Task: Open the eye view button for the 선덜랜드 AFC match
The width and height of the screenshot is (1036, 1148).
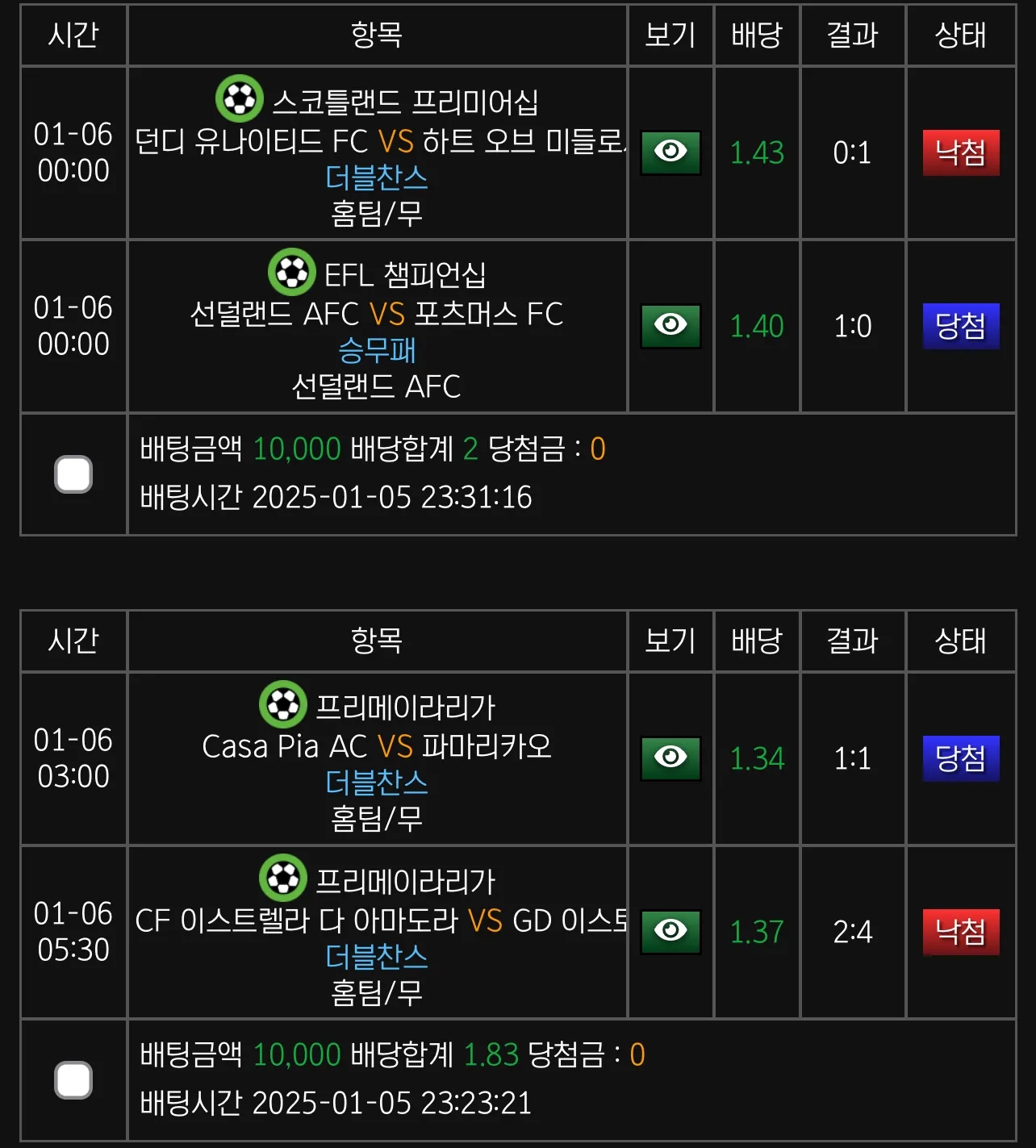Action: pos(670,326)
